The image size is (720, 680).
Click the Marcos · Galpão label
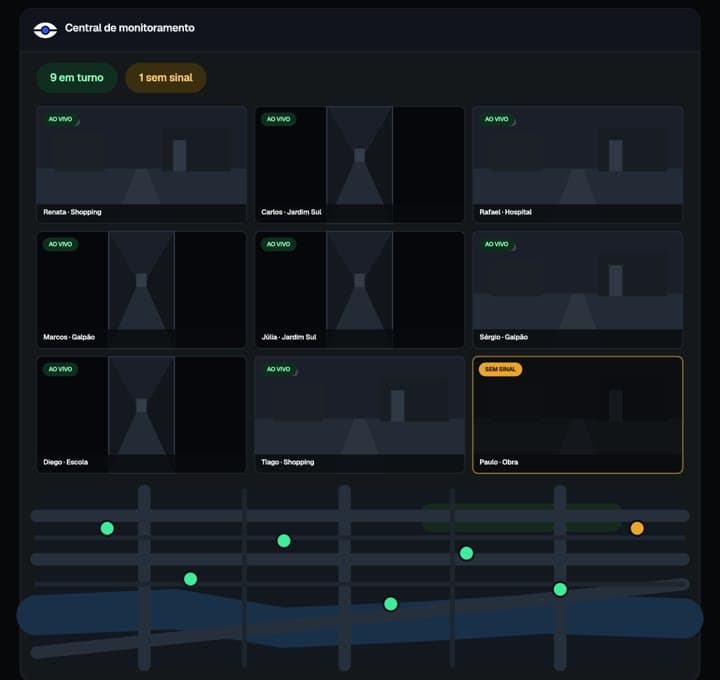coord(69,337)
